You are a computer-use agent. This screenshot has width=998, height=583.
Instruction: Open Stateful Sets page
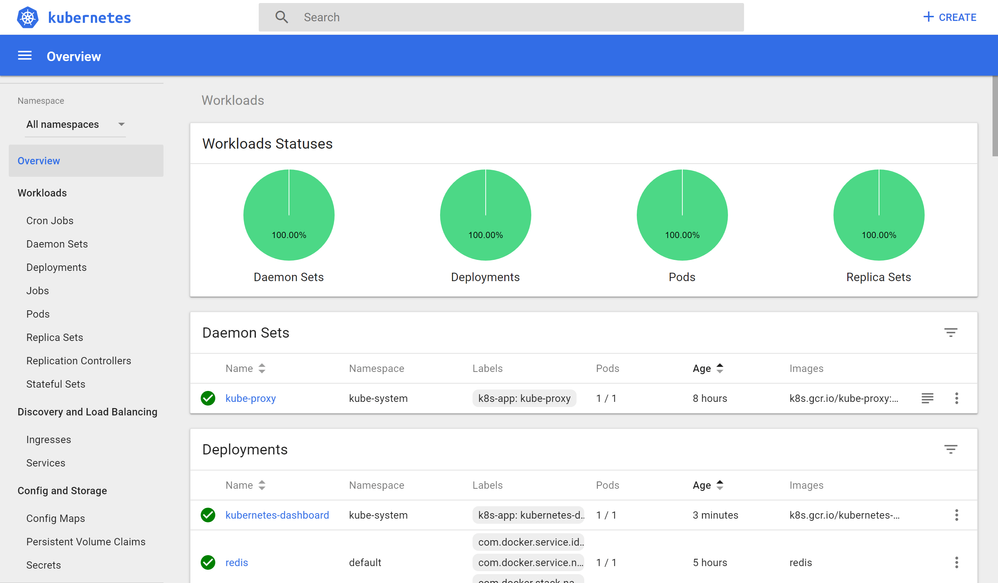pos(55,384)
